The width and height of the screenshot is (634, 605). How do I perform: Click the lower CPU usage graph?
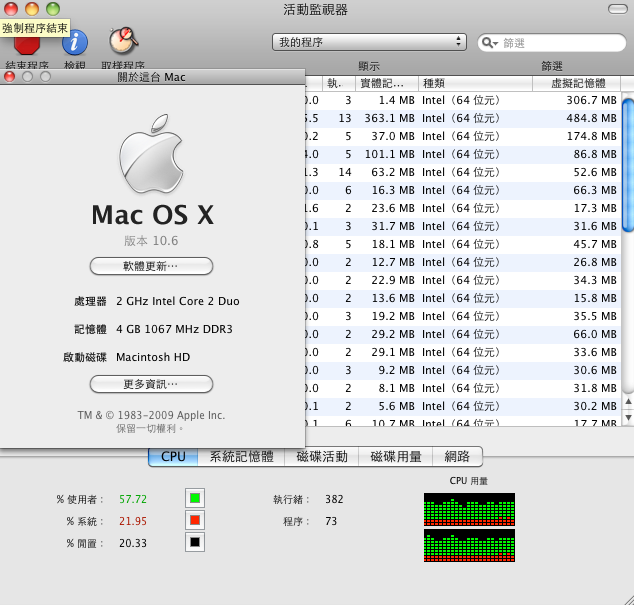(469, 546)
